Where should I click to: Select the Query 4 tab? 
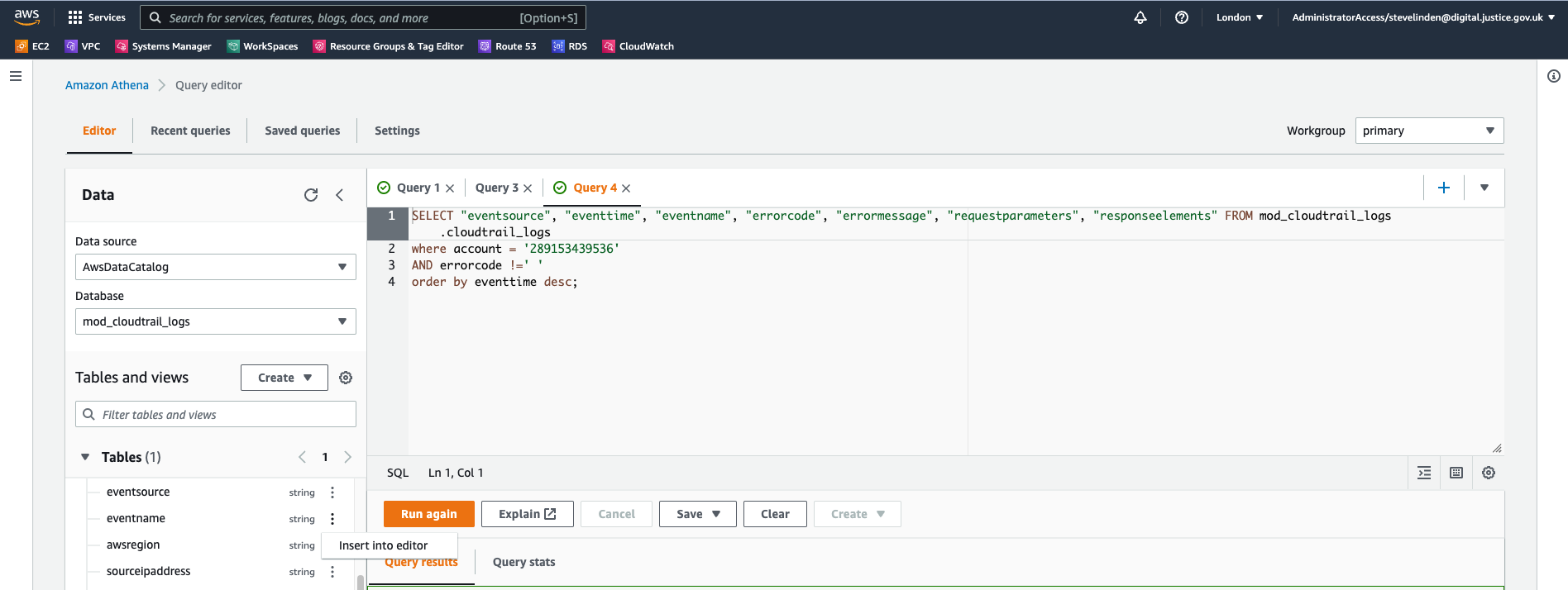pos(595,188)
